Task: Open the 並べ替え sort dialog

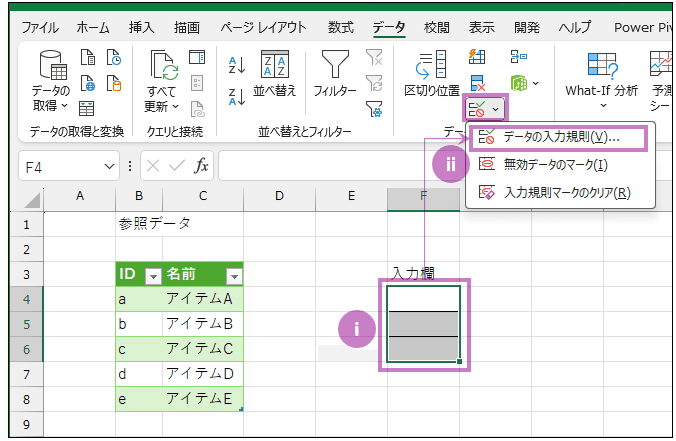Action: (x=275, y=73)
